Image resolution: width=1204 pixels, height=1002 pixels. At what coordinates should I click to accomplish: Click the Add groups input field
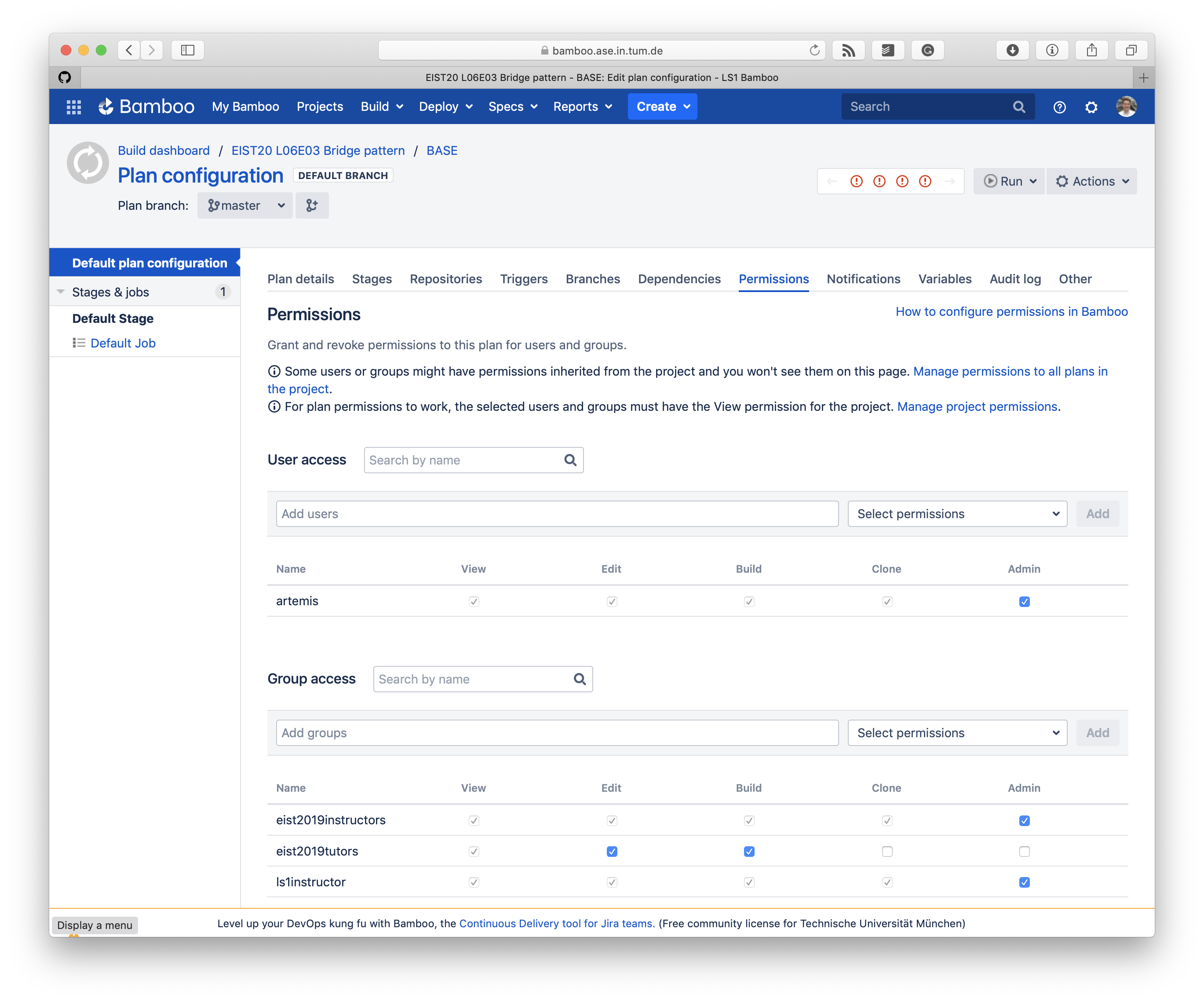click(557, 733)
